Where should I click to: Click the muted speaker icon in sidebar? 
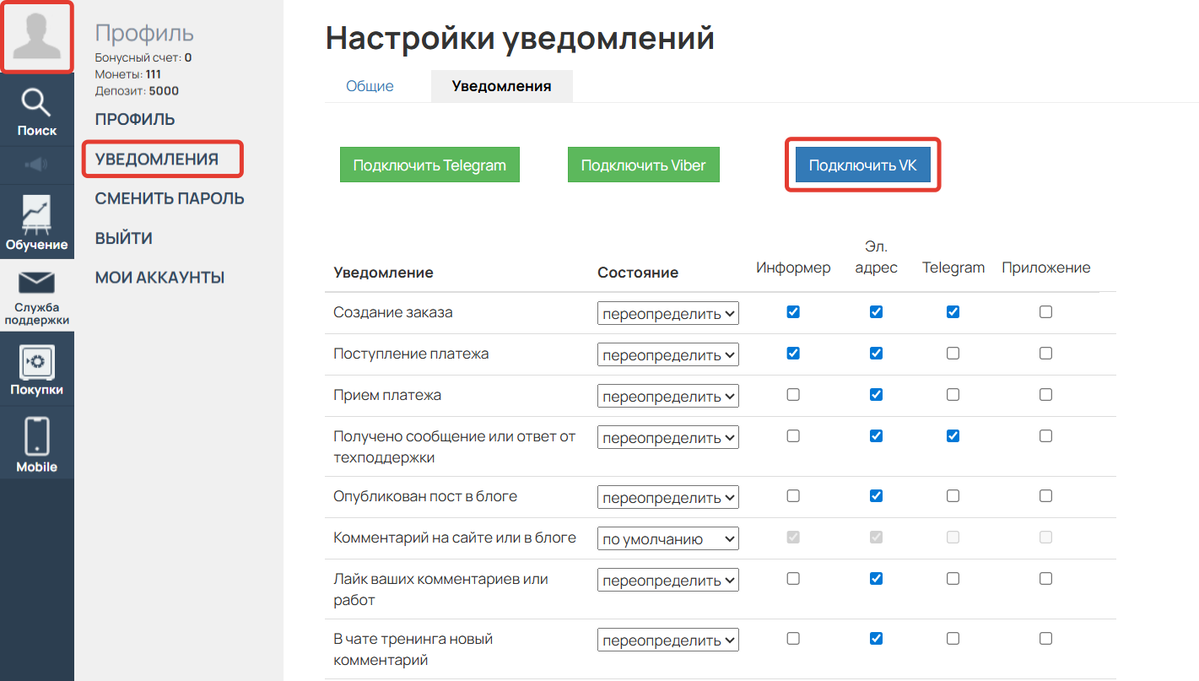[x=37, y=163]
